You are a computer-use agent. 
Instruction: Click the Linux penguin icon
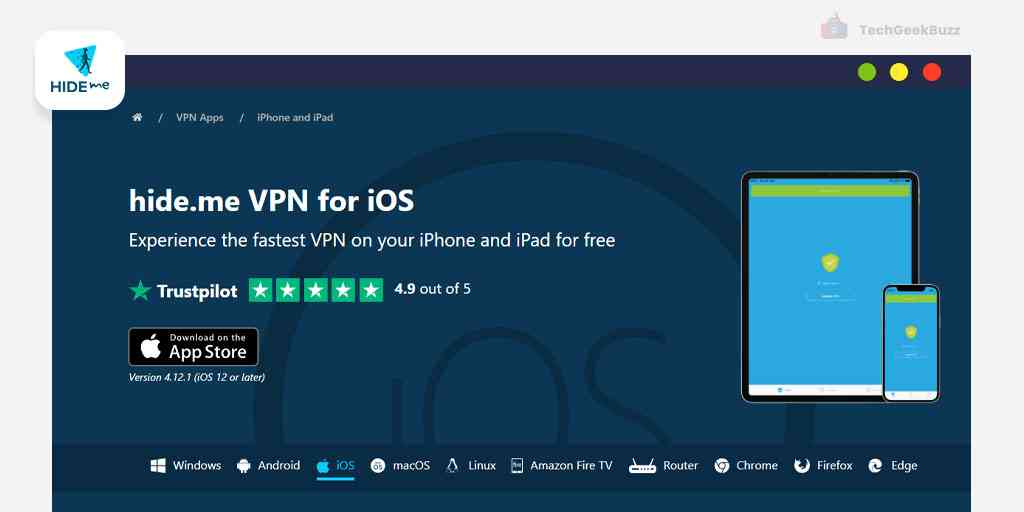tap(452, 466)
